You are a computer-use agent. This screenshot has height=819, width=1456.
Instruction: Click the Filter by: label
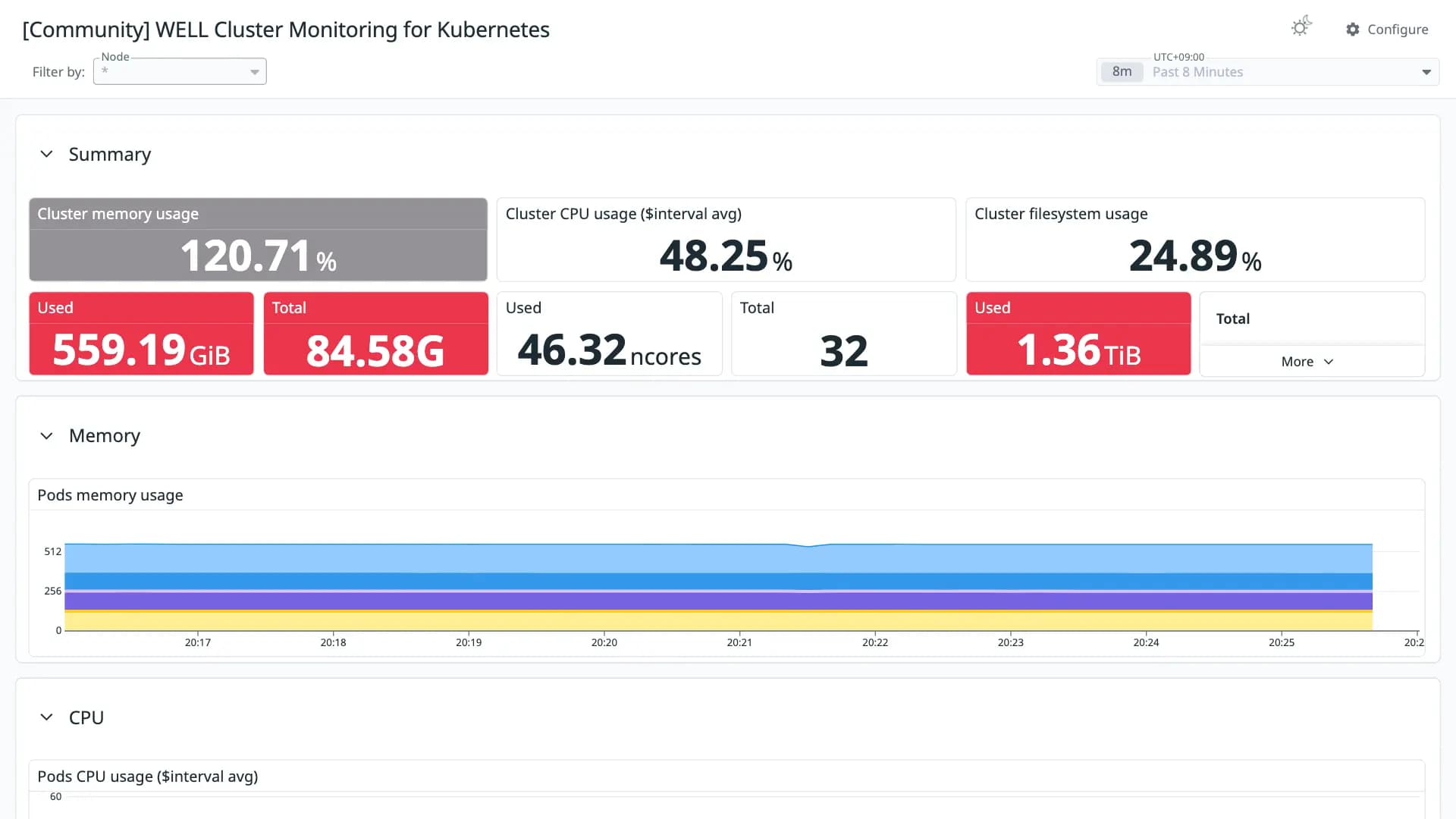click(x=58, y=72)
